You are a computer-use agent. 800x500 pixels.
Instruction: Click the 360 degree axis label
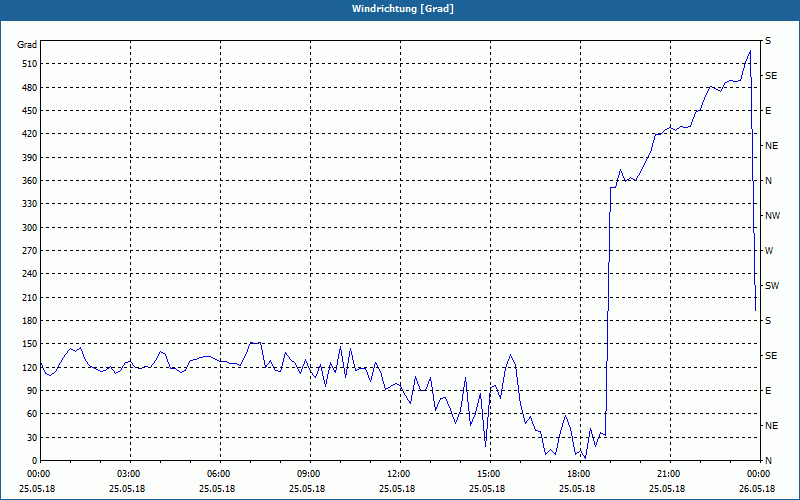[x=30, y=181]
